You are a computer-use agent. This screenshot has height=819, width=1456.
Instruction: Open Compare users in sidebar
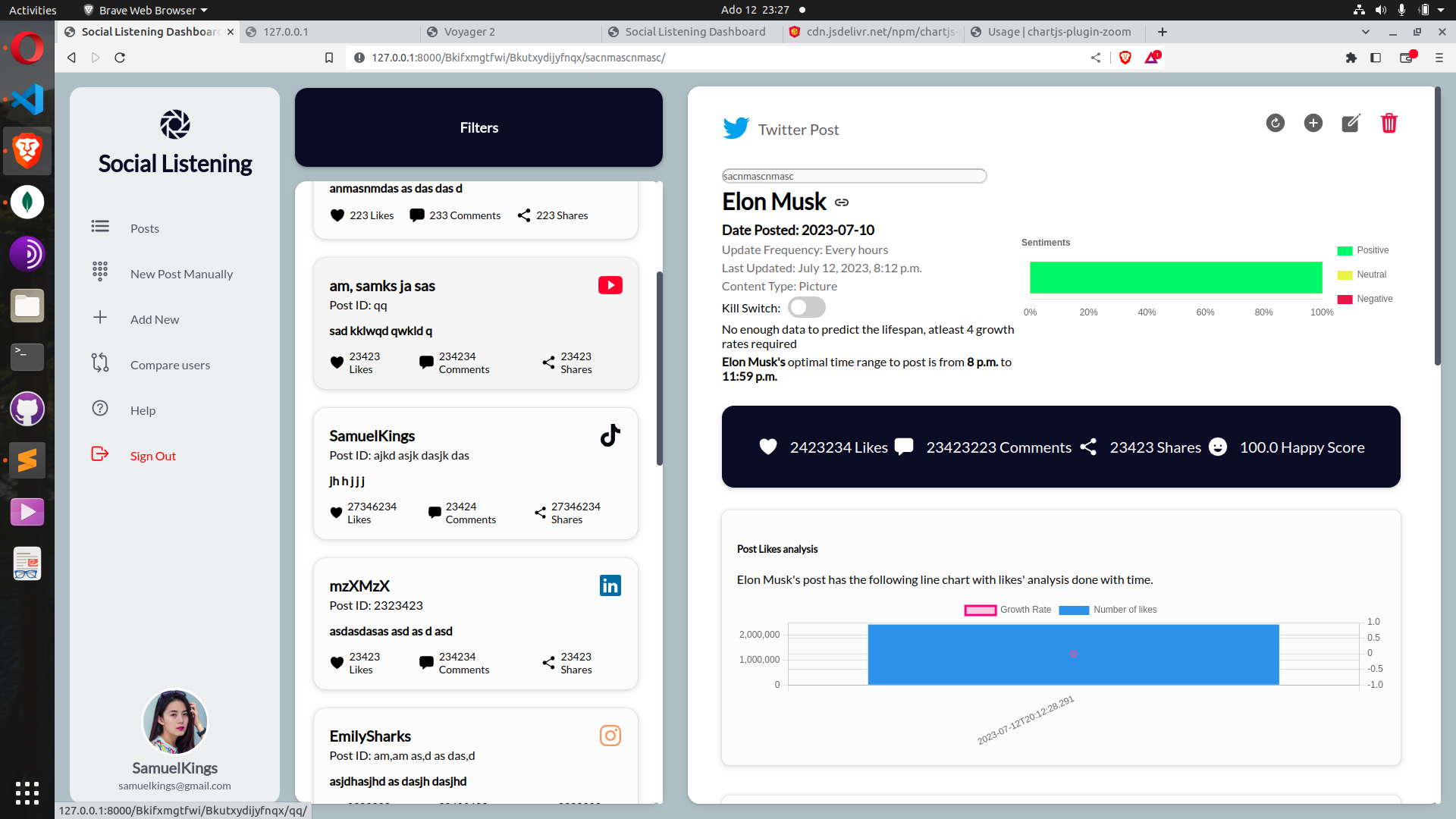coord(170,365)
